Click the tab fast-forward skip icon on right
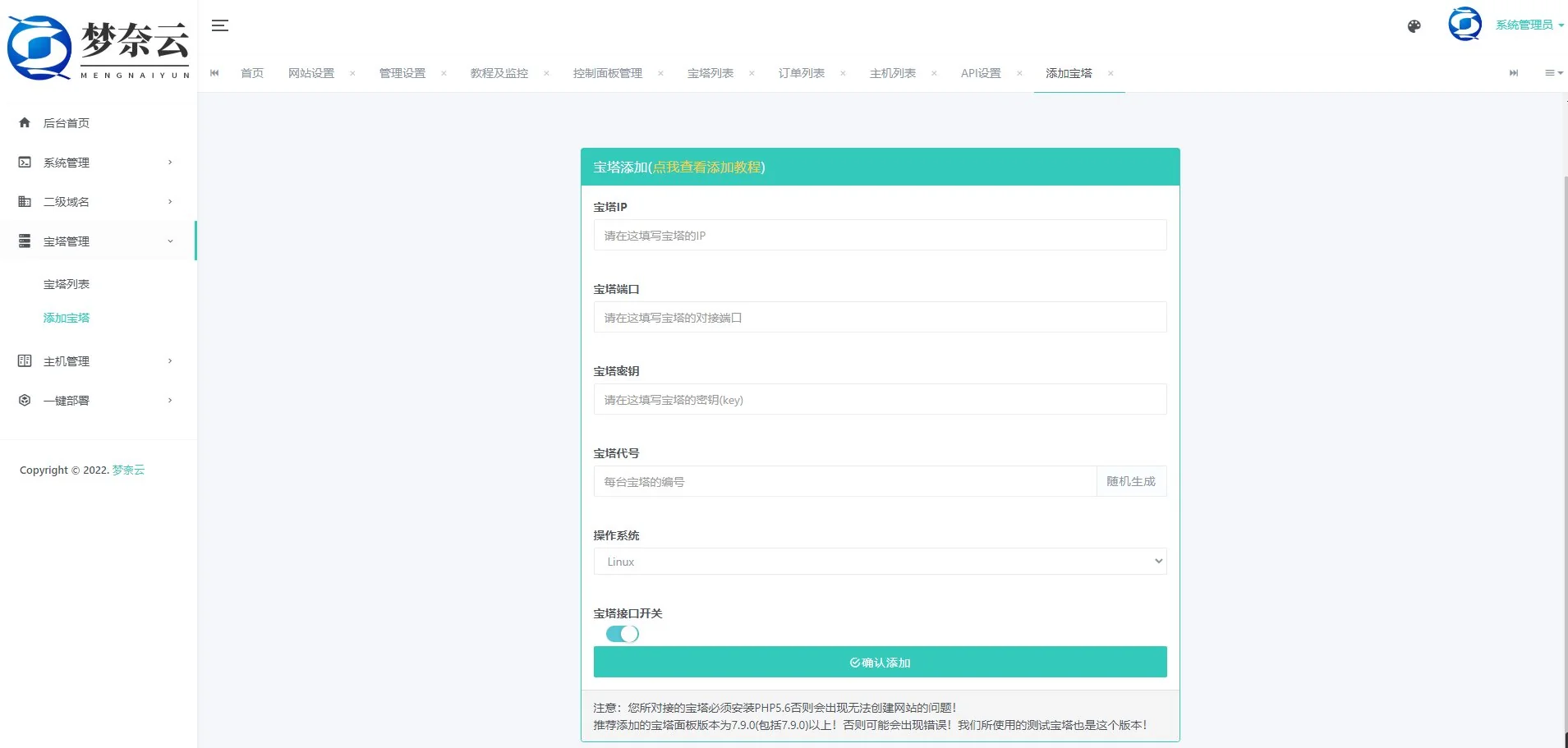 coord(1514,73)
